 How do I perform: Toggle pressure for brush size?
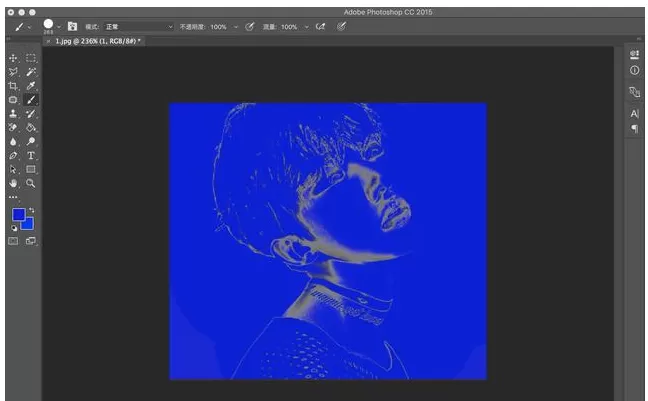click(x=341, y=27)
